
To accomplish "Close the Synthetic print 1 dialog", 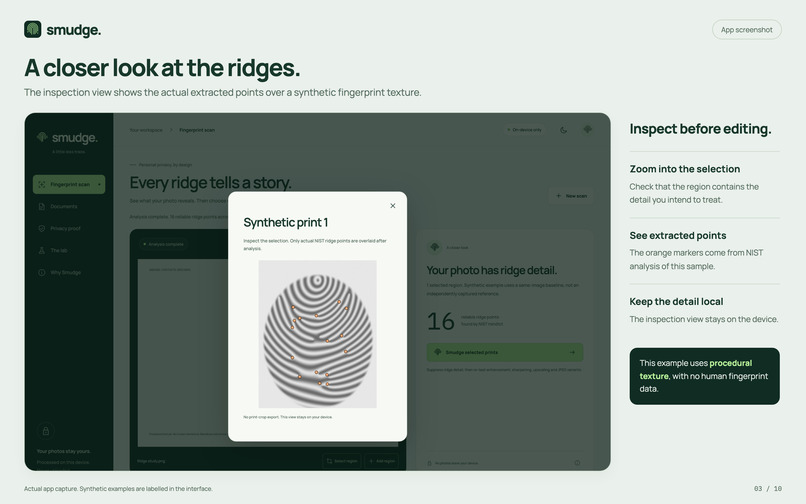I will [x=393, y=206].
